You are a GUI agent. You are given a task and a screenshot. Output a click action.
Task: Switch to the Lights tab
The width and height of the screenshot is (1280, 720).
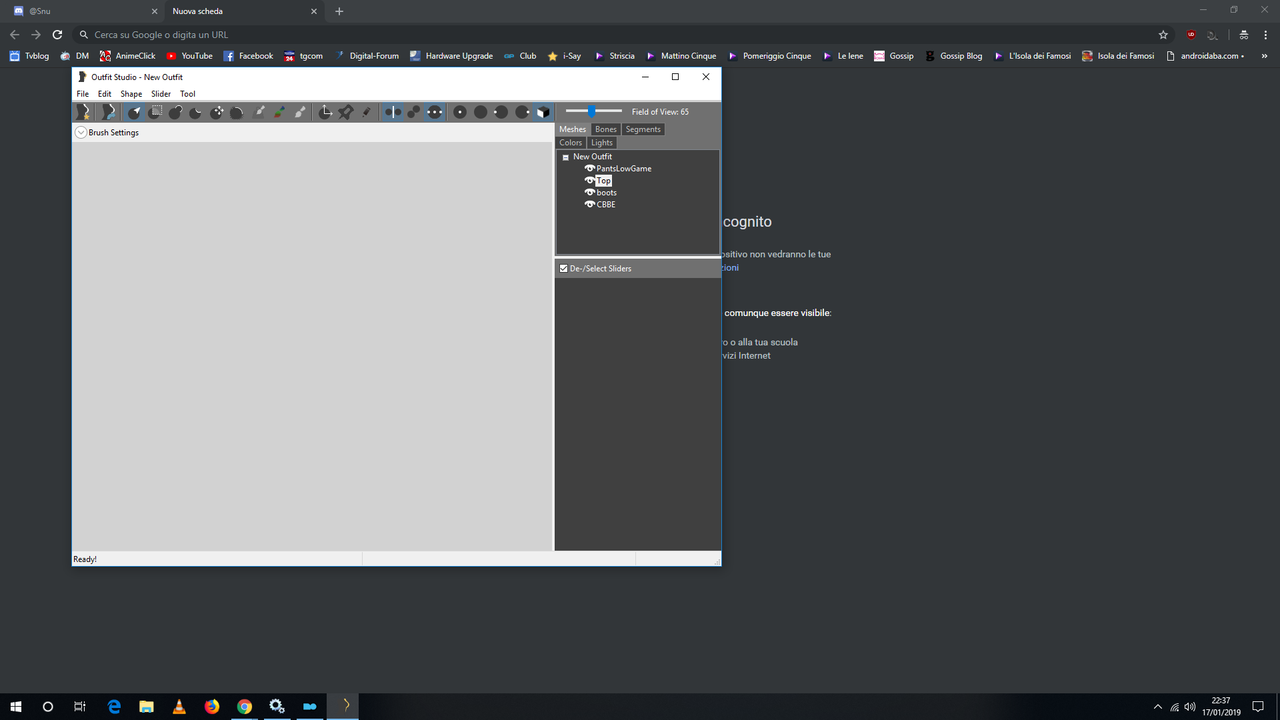[x=602, y=142]
